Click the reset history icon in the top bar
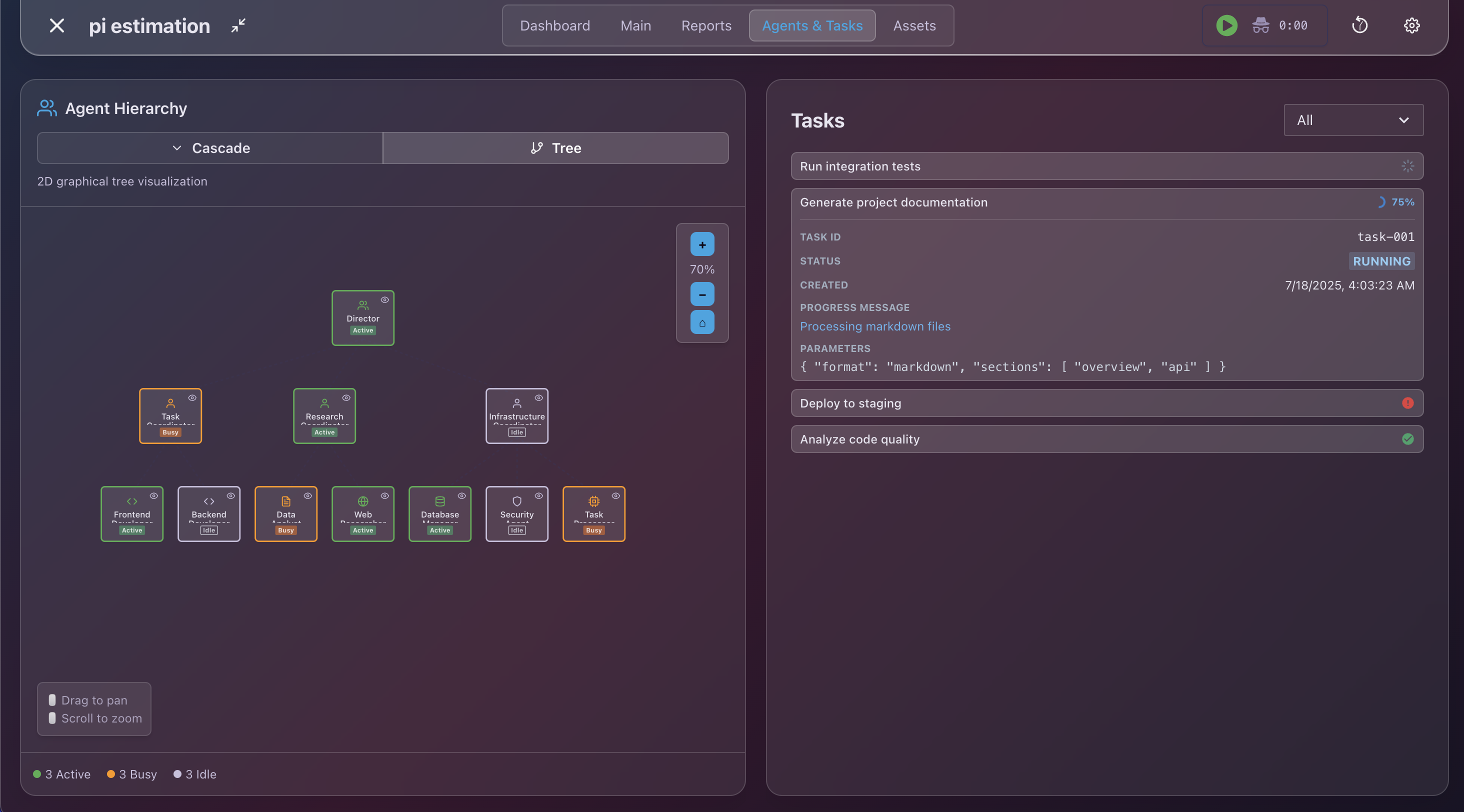 pyautogui.click(x=1359, y=25)
